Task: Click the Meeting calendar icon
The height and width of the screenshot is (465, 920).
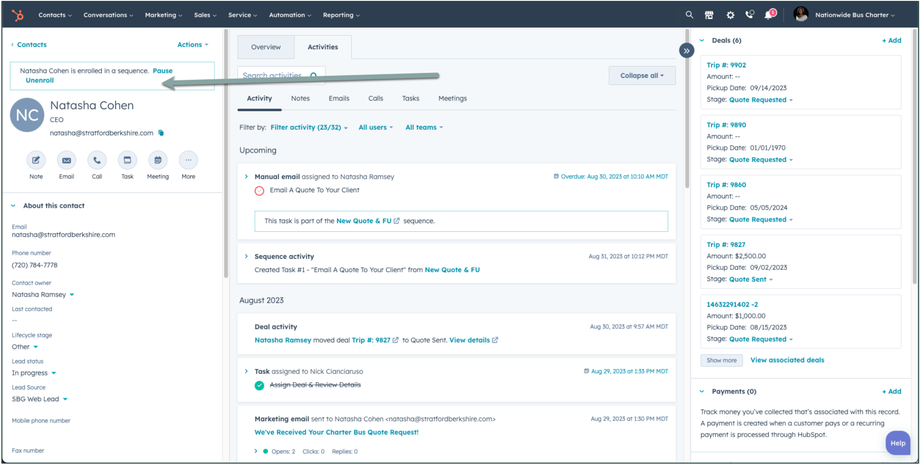Action: [x=158, y=160]
